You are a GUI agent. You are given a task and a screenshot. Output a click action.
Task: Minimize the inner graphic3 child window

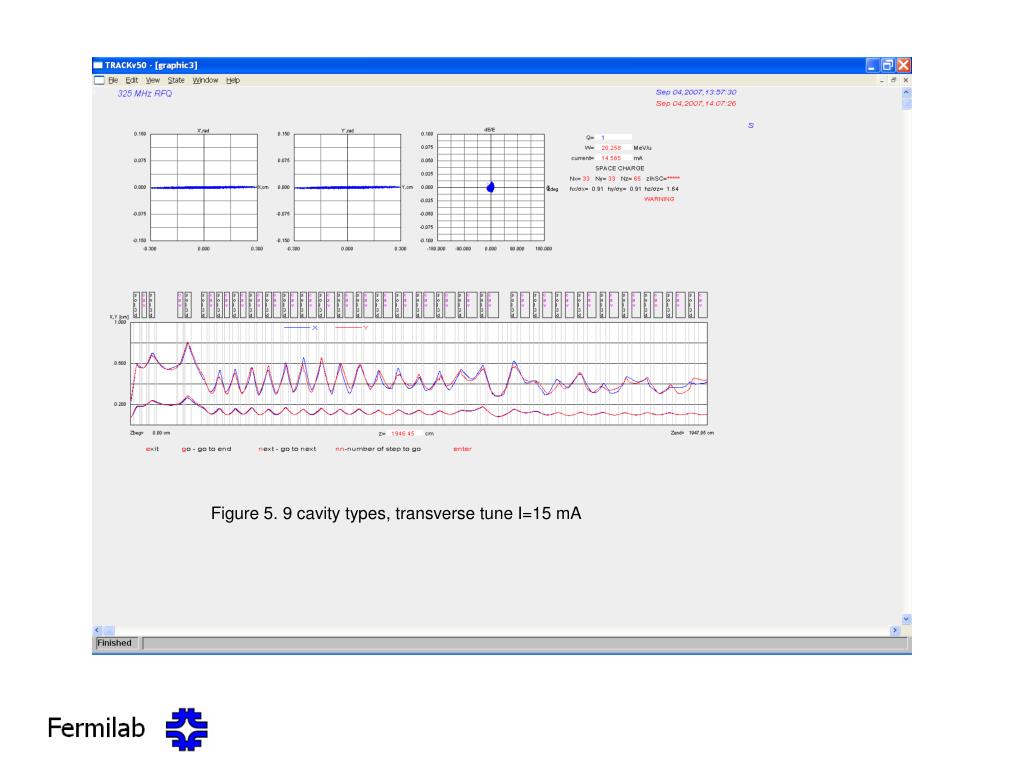click(x=882, y=80)
